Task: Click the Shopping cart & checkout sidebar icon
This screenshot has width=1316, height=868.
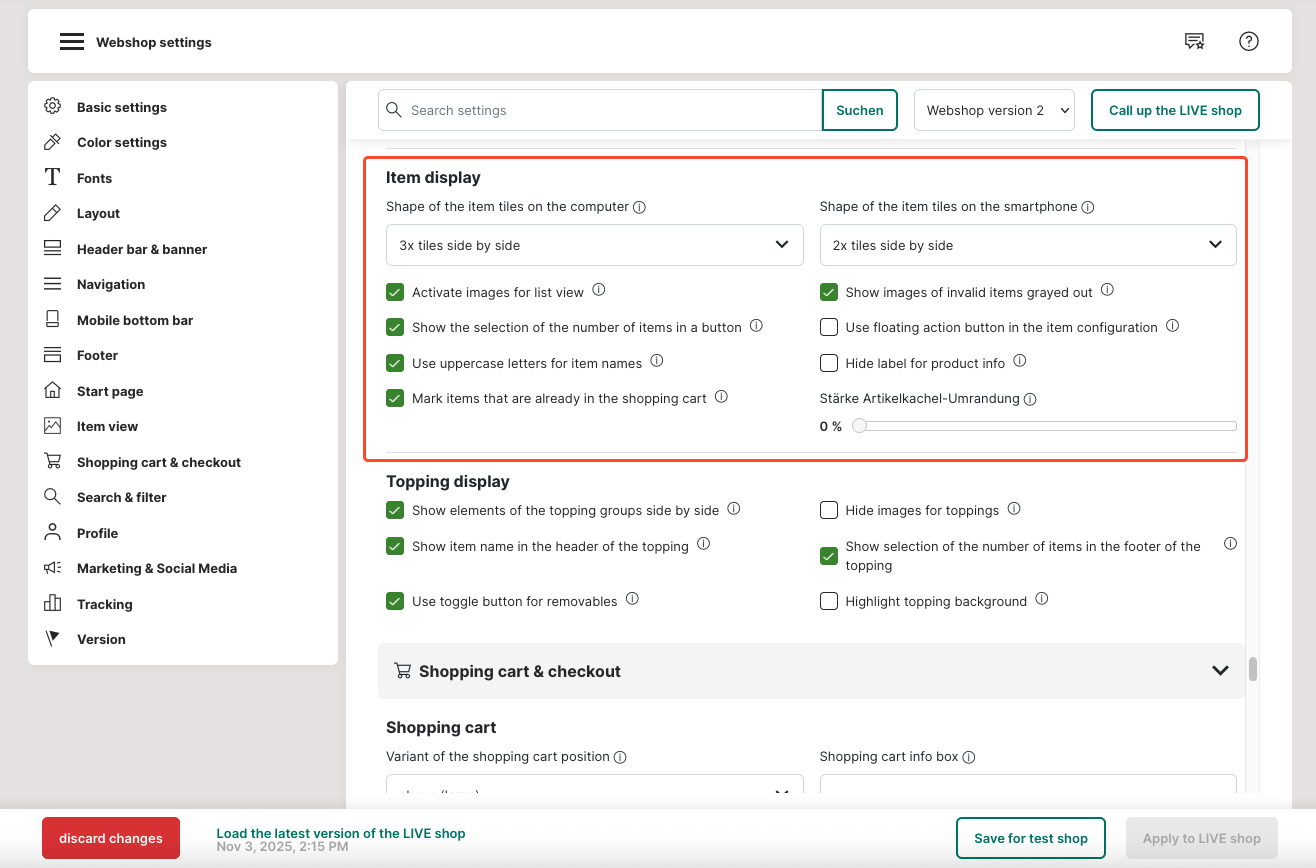Action: click(x=53, y=461)
